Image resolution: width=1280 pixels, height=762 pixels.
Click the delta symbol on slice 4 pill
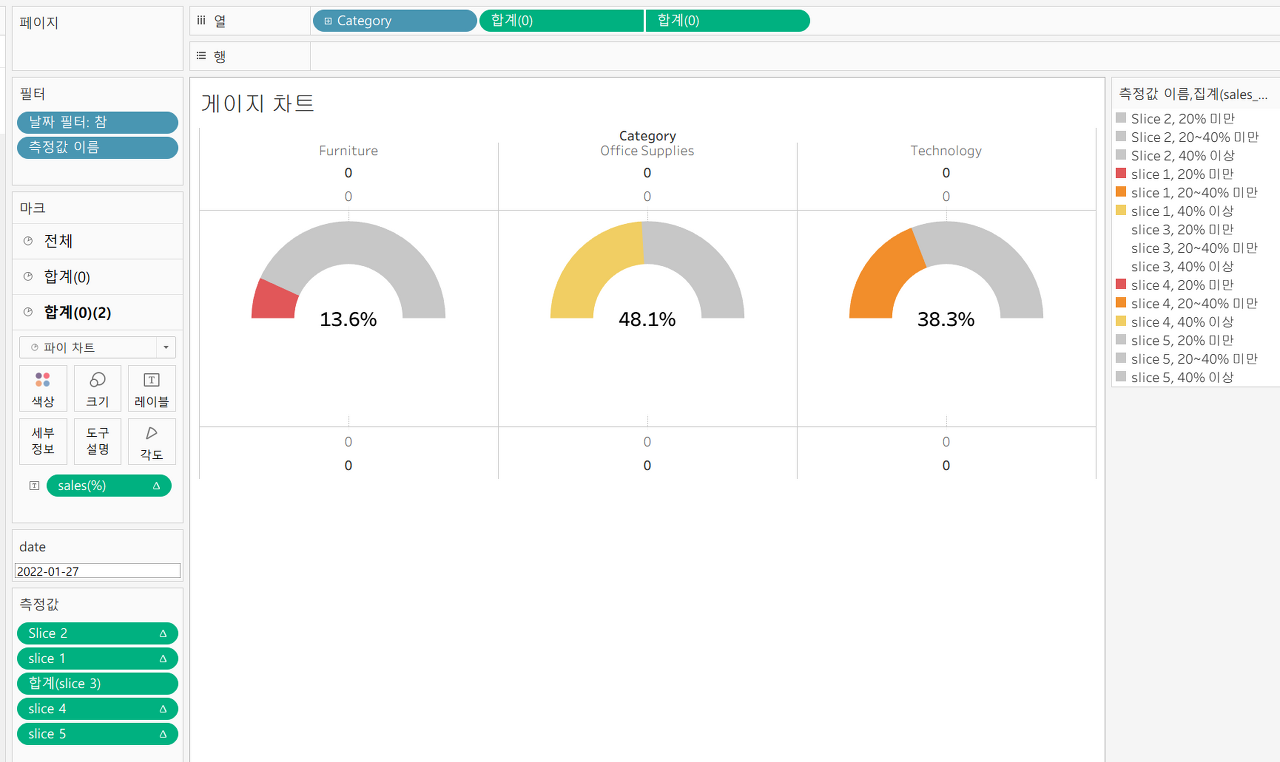click(x=163, y=708)
